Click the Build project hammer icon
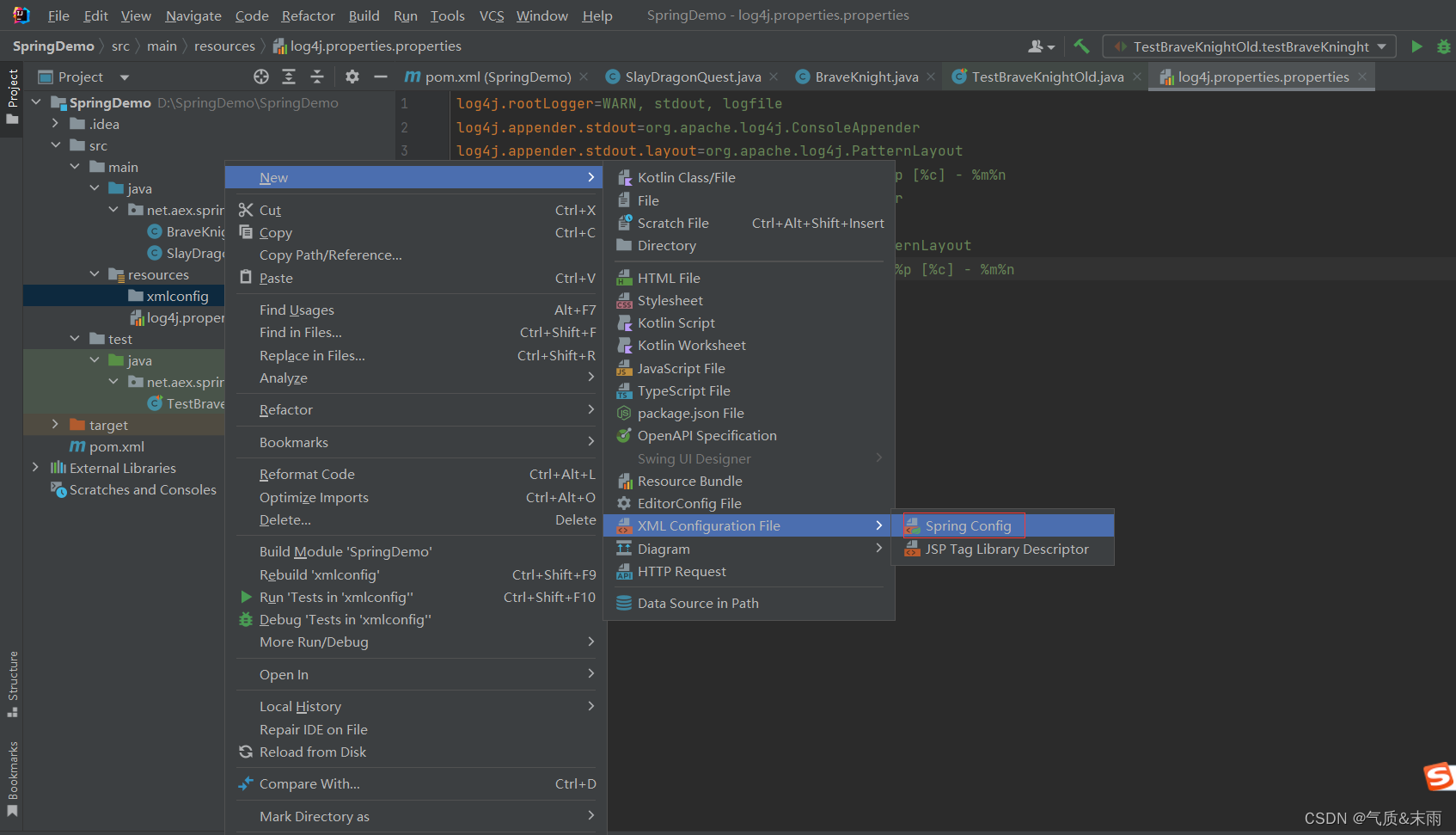 pyautogui.click(x=1081, y=46)
